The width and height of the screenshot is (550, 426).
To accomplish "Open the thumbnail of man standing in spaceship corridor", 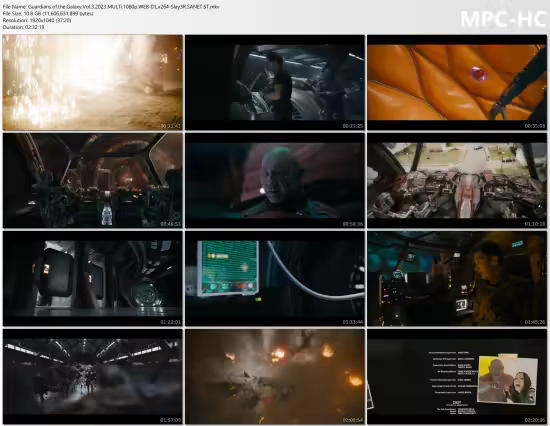I will pos(275,82).
